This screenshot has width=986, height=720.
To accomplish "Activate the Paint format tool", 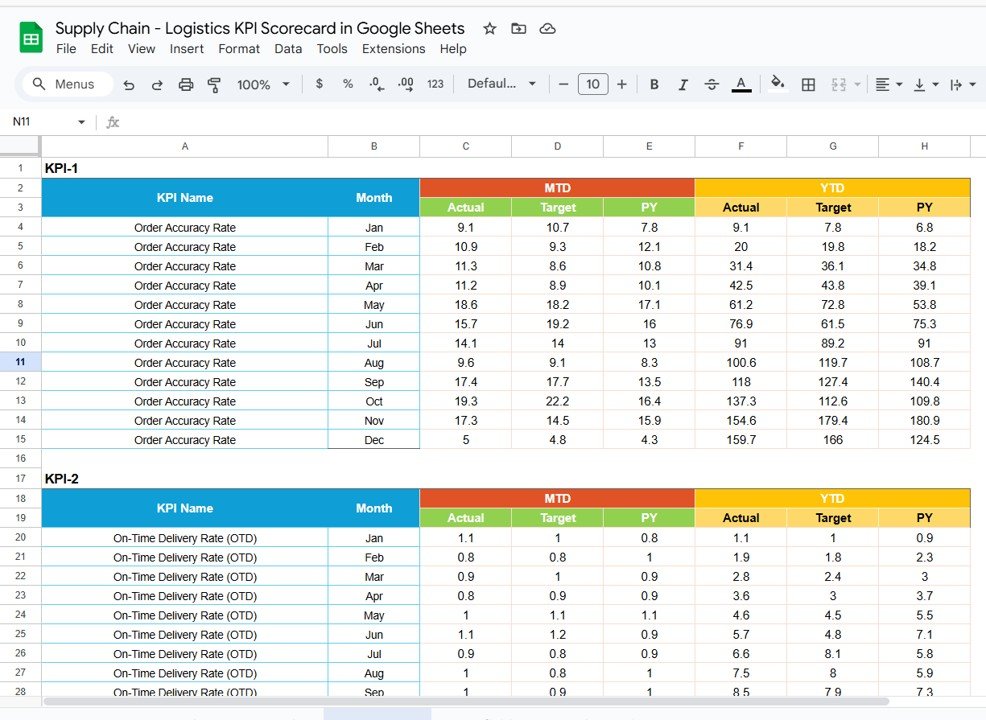I will point(214,84).
